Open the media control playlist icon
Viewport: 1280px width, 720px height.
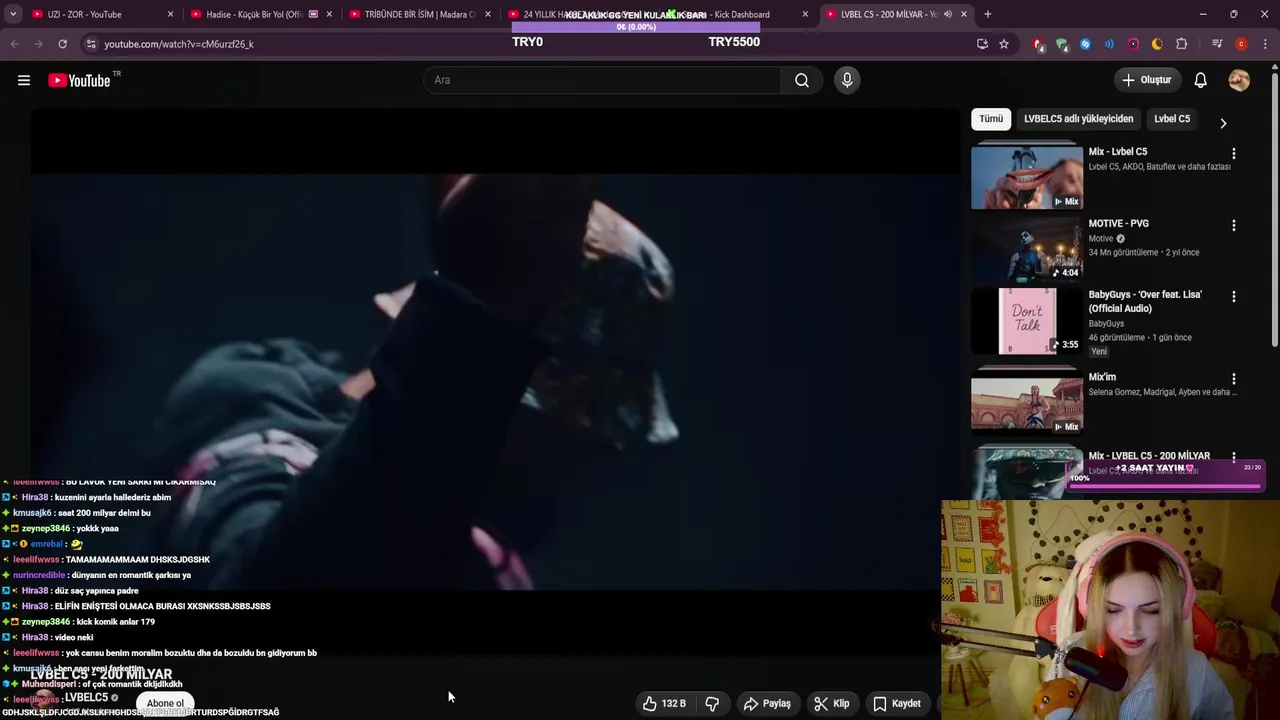[x=1217, y=44]
